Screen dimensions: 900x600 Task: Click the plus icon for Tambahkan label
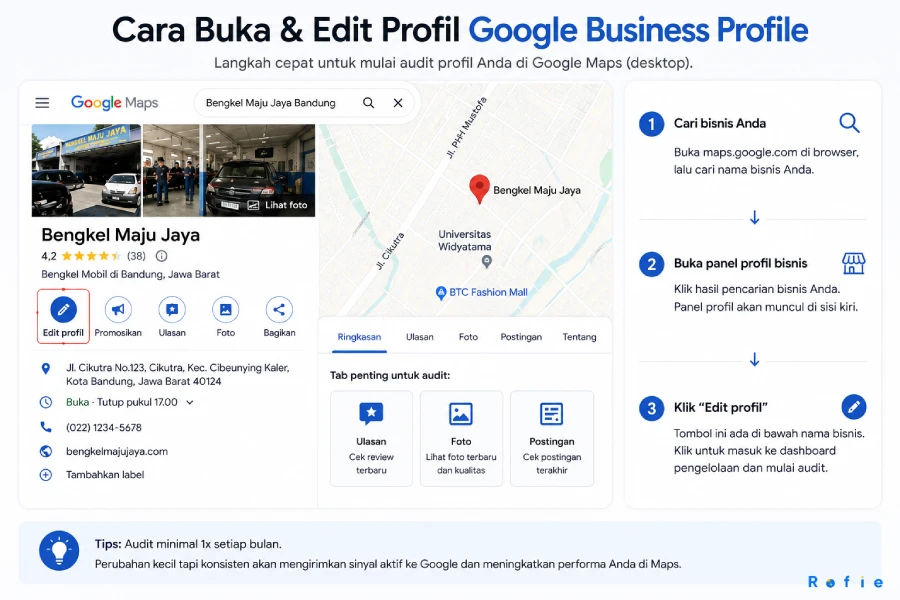click(x=46, y=475)
